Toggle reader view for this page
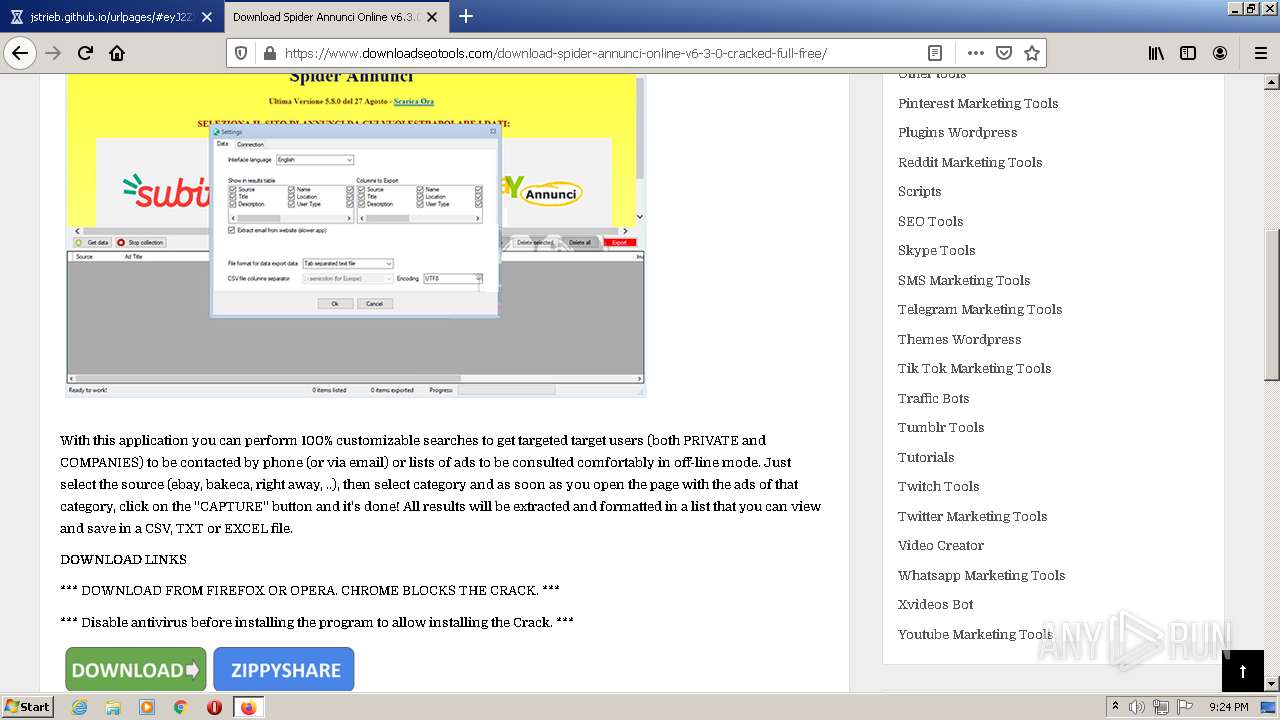1280x720 pixels. click(x=934, y=53)
